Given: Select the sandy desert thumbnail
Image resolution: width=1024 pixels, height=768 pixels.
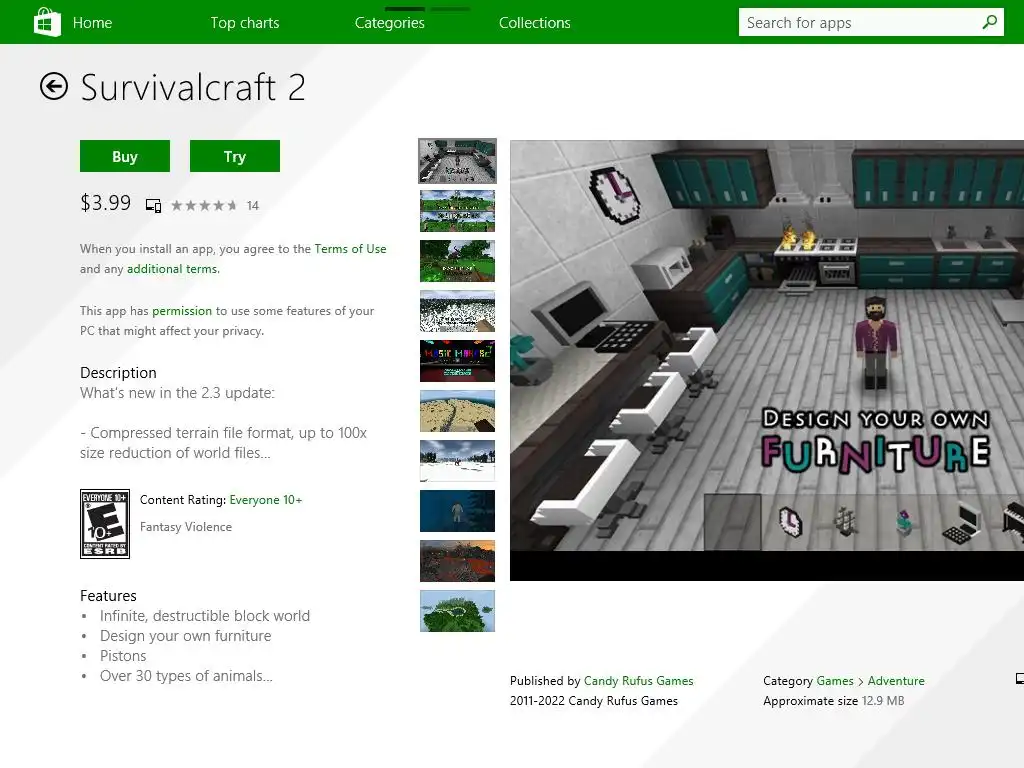Looking at the screenshot, I should point(457,411).
